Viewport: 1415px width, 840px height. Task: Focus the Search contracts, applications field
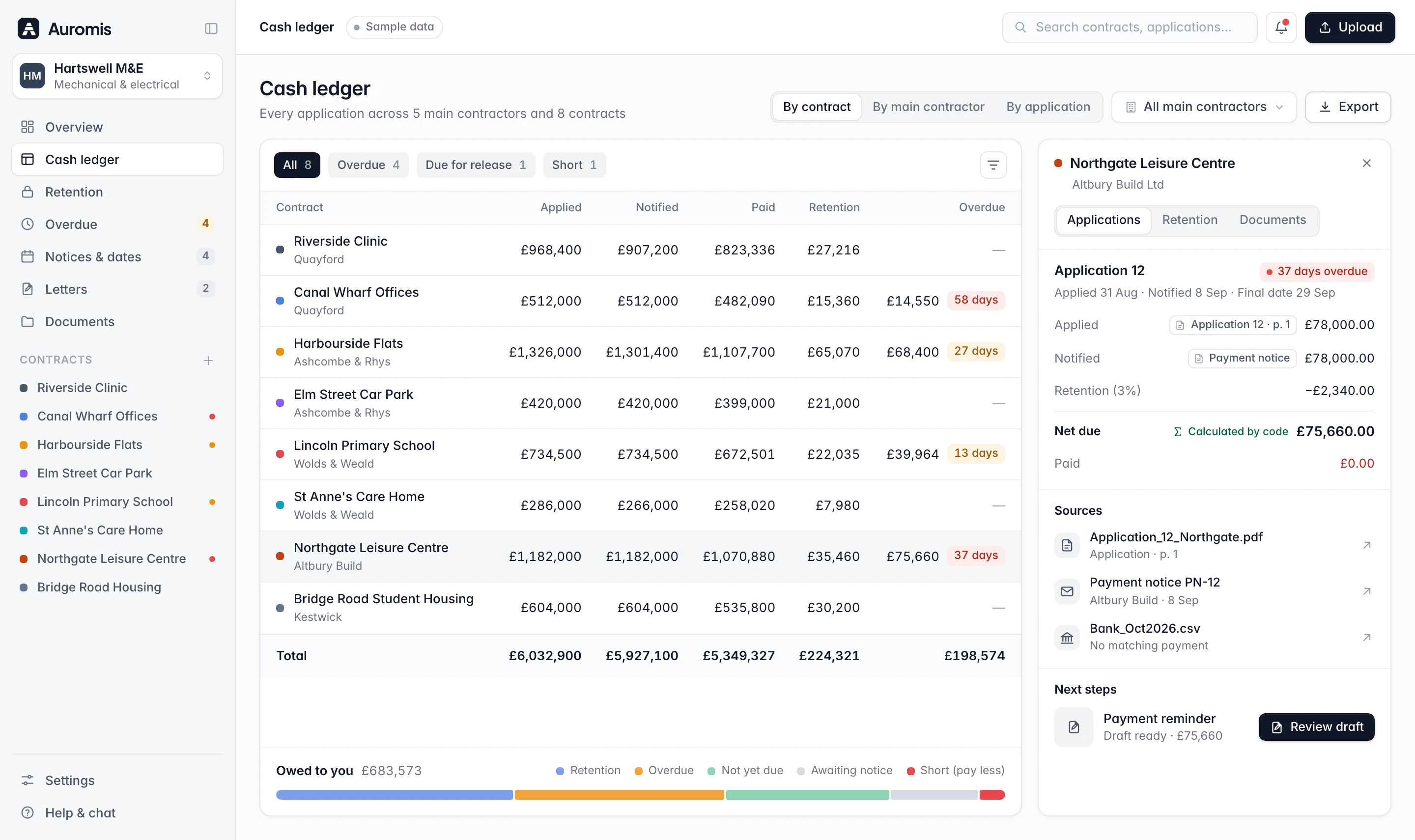1129,27
